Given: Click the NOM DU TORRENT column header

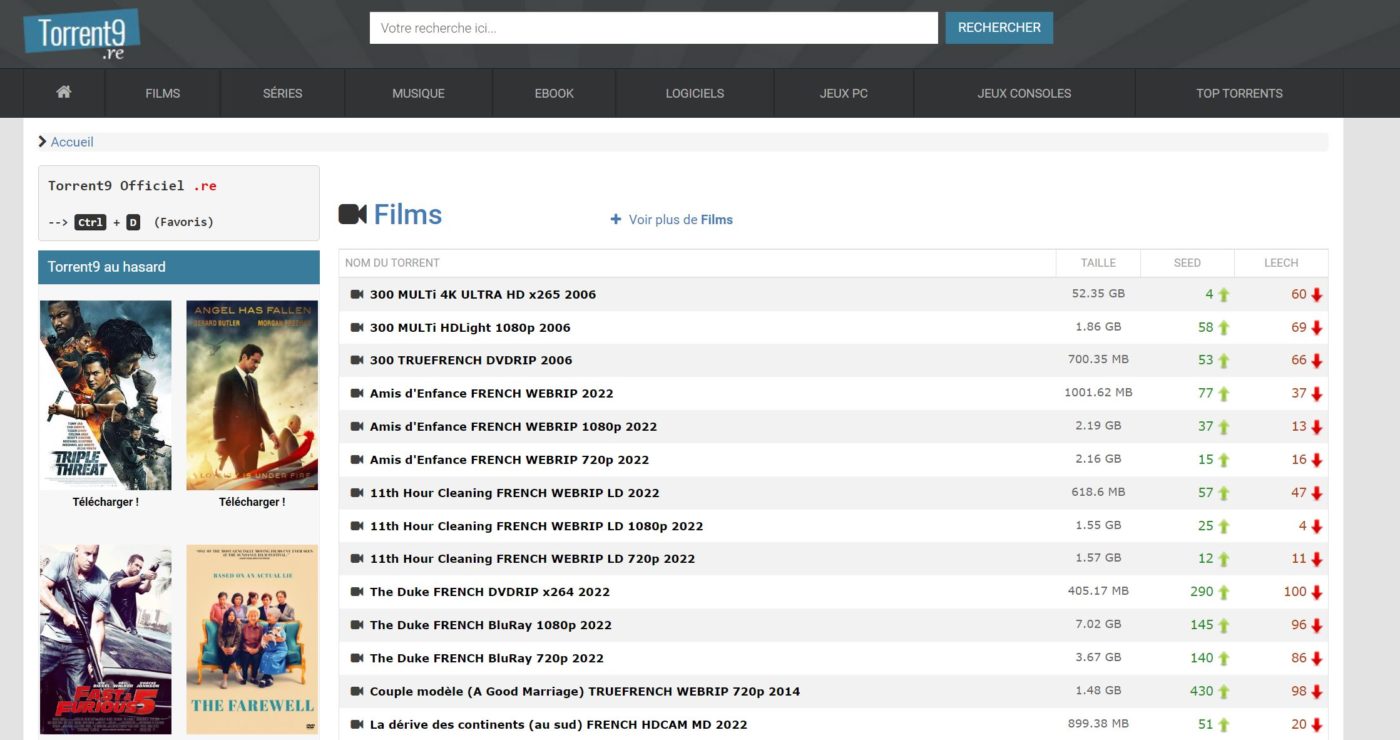Looking at the screenshot, I should click(392, 263).
